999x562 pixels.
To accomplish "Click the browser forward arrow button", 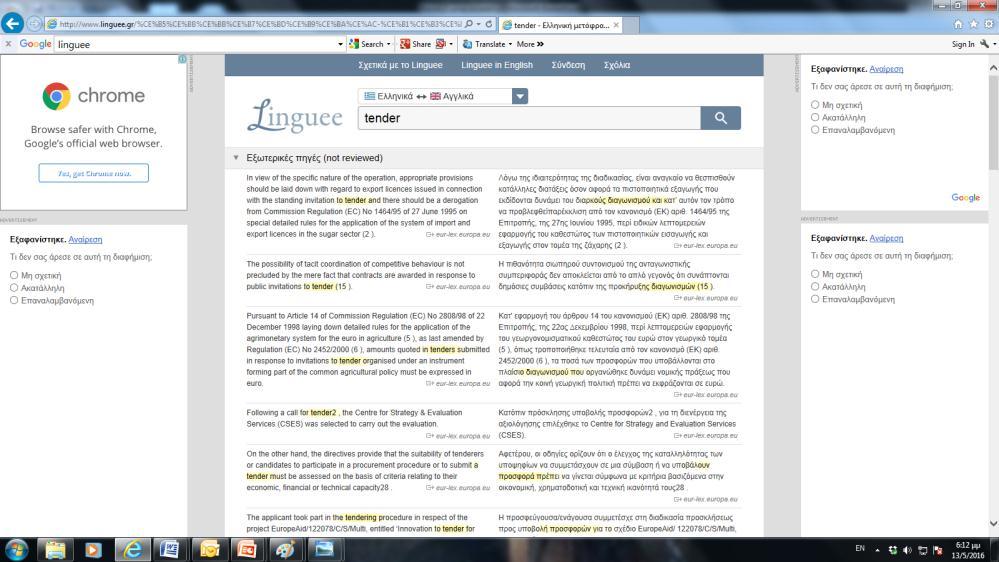I will coord(34,24).
